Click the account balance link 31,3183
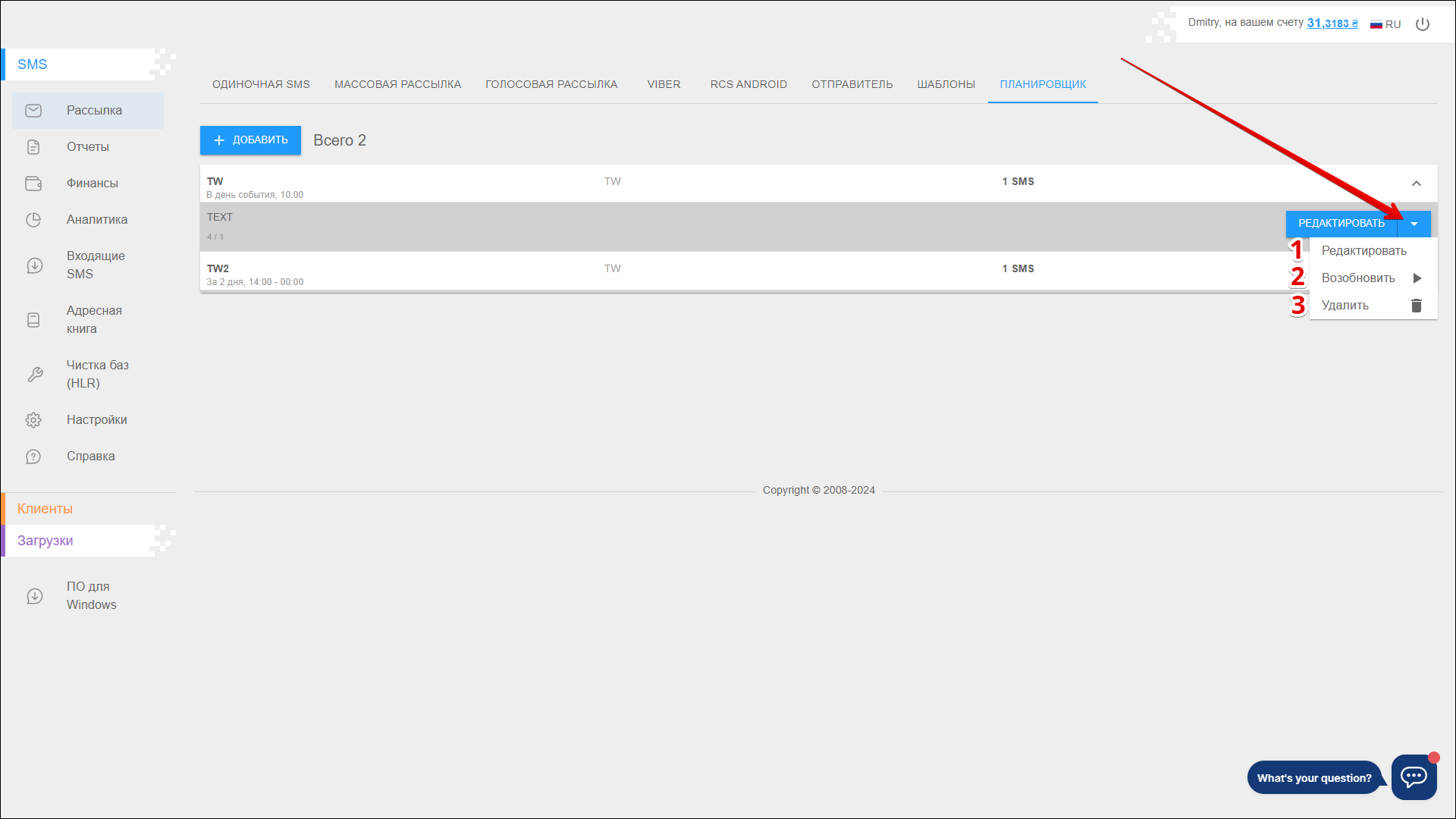 click(x=1332, y=24)
